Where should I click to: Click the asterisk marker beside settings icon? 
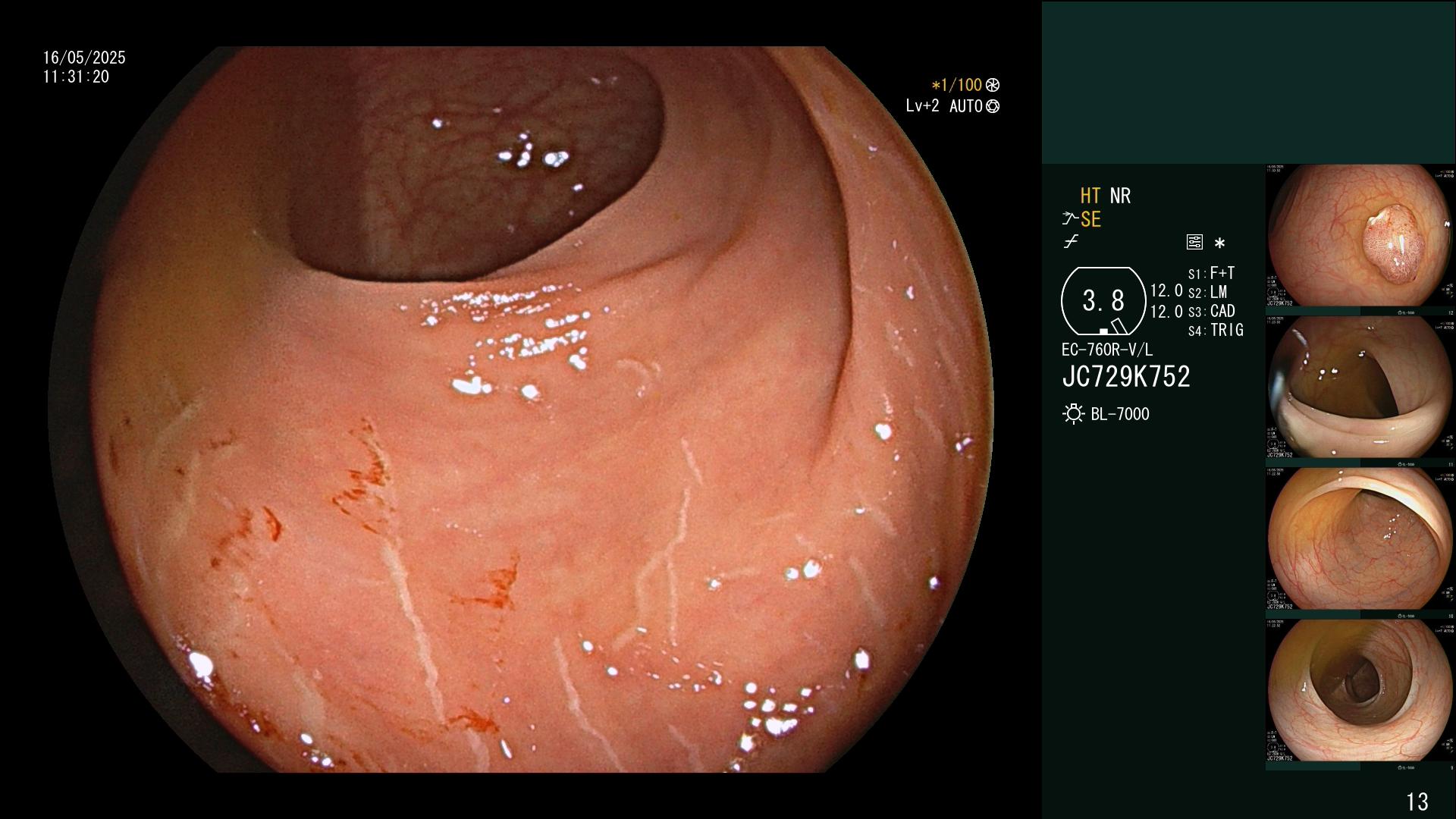1219,243
